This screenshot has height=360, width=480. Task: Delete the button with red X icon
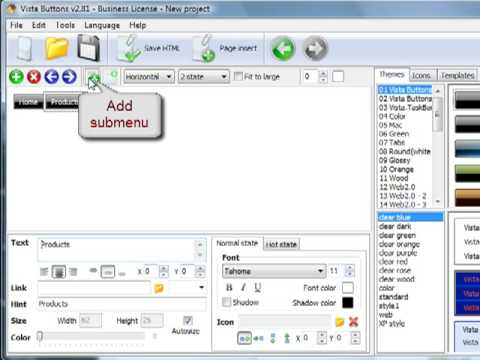pos(34,77)
